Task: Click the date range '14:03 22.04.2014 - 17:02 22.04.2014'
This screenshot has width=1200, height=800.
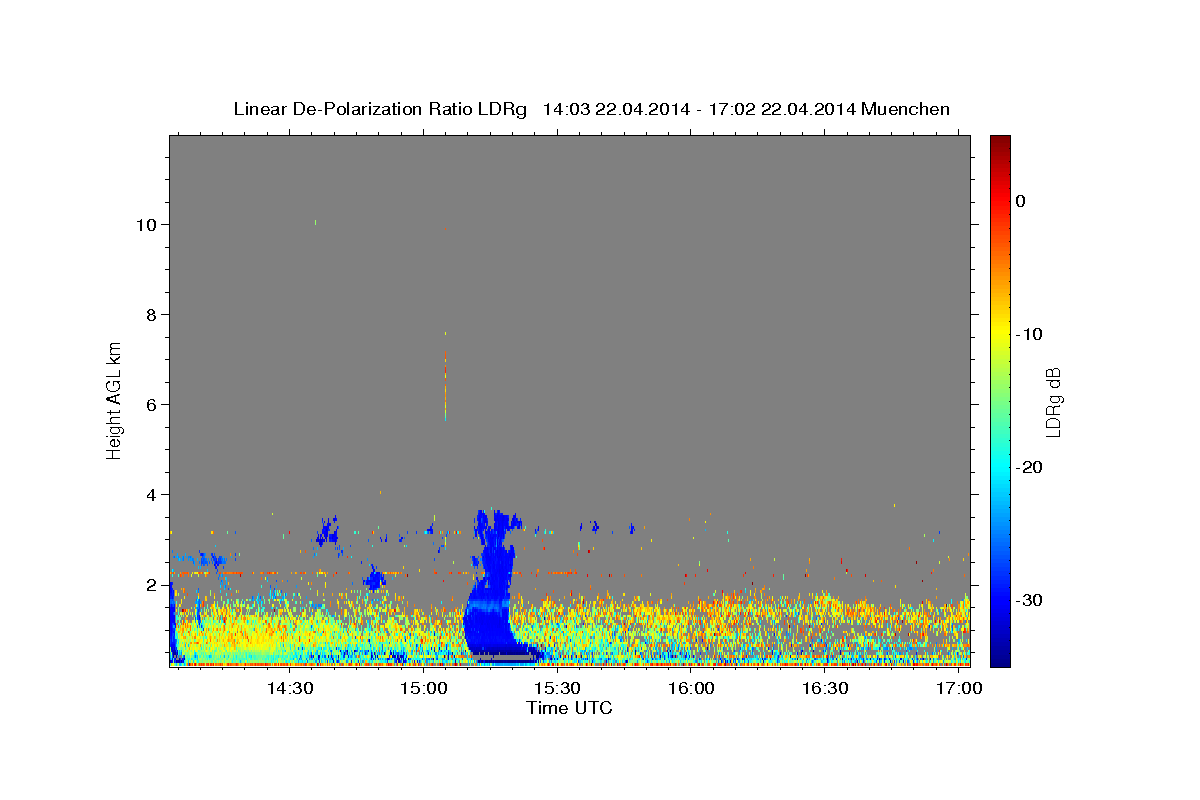Action: pyautogui.click(x=698, y=109)
